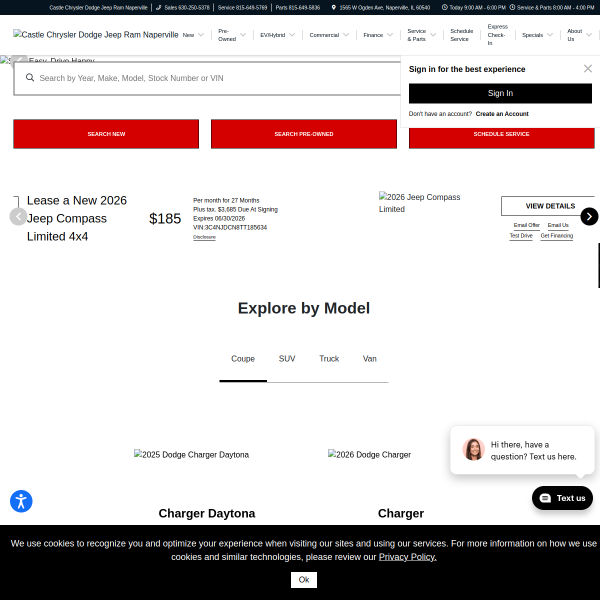
Task: Expand the Finance menu chevron
Action: [x=390, y=35]
